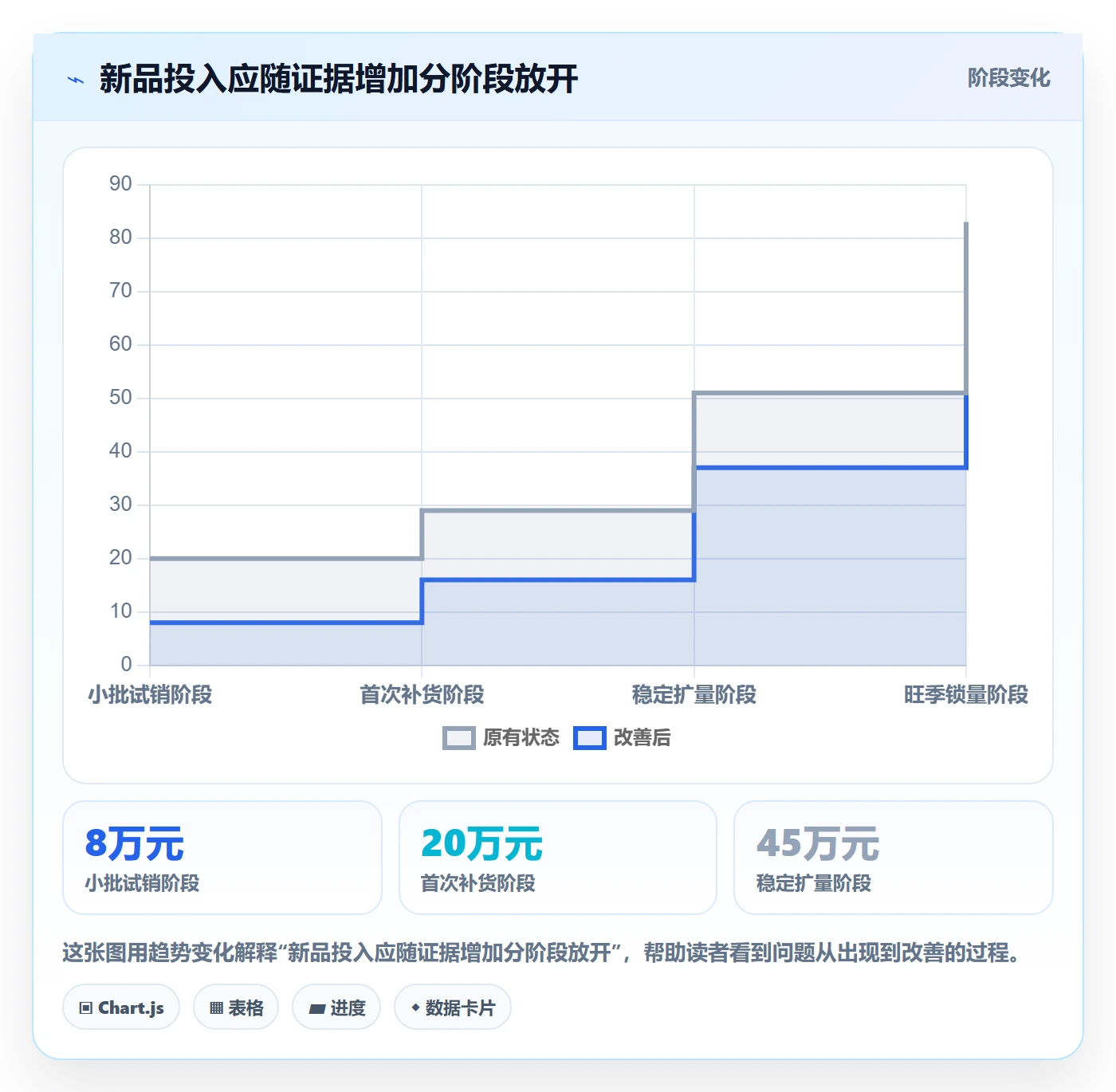This screenshot has width=1116, height=1092.
Task: Click the 旺季锁量阶段 x-axis label
Action: [966, 695]
